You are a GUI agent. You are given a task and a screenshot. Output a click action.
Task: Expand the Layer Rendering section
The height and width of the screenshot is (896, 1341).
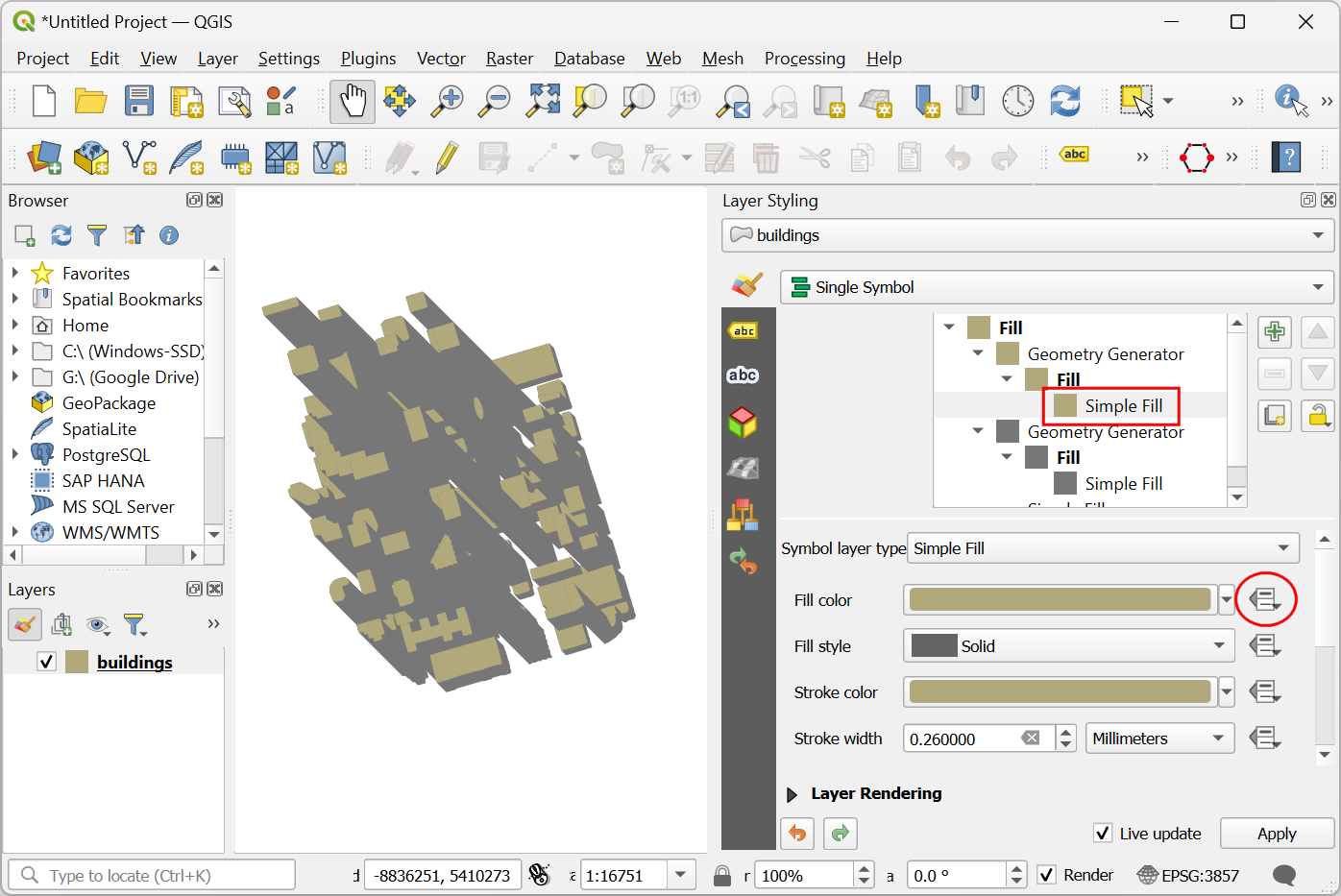(792, 794)
